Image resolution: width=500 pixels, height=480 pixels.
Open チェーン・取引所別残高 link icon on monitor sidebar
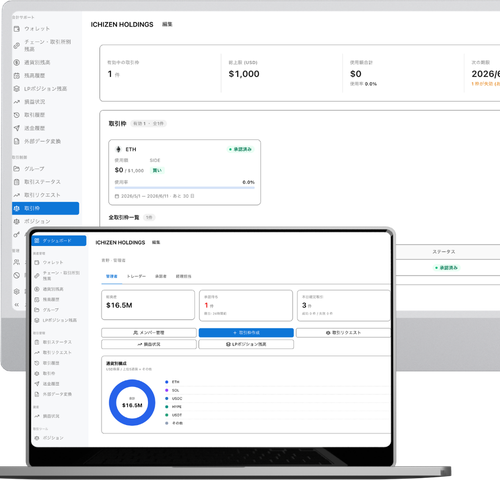click(17, 45)
